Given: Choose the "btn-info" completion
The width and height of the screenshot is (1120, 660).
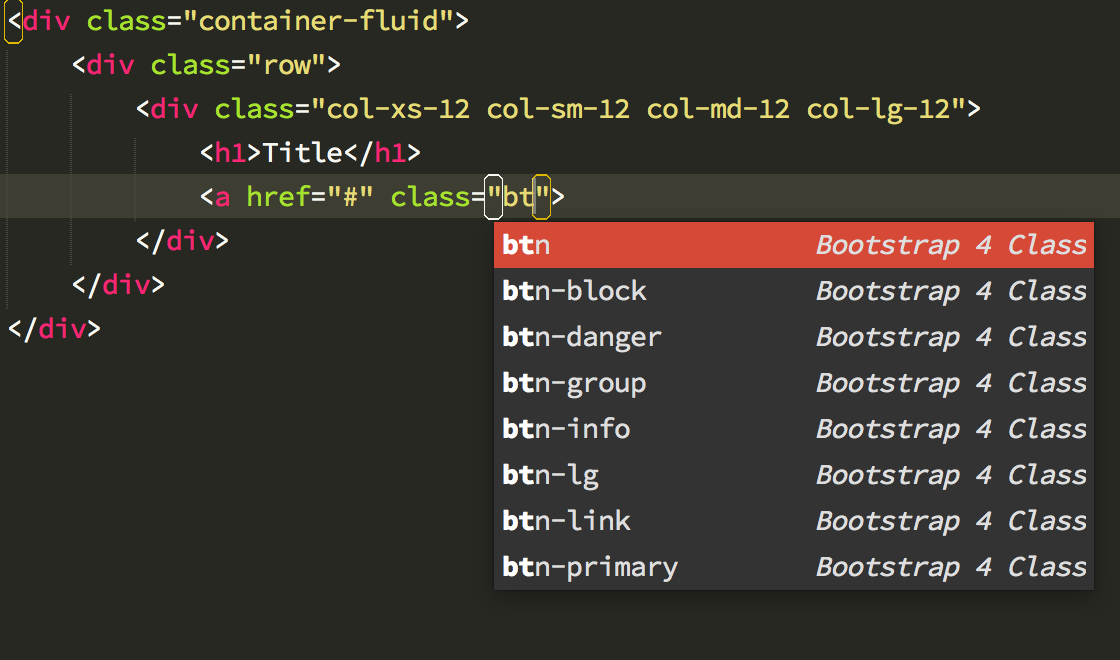Looking at the screenshot, I should (794, 429).
